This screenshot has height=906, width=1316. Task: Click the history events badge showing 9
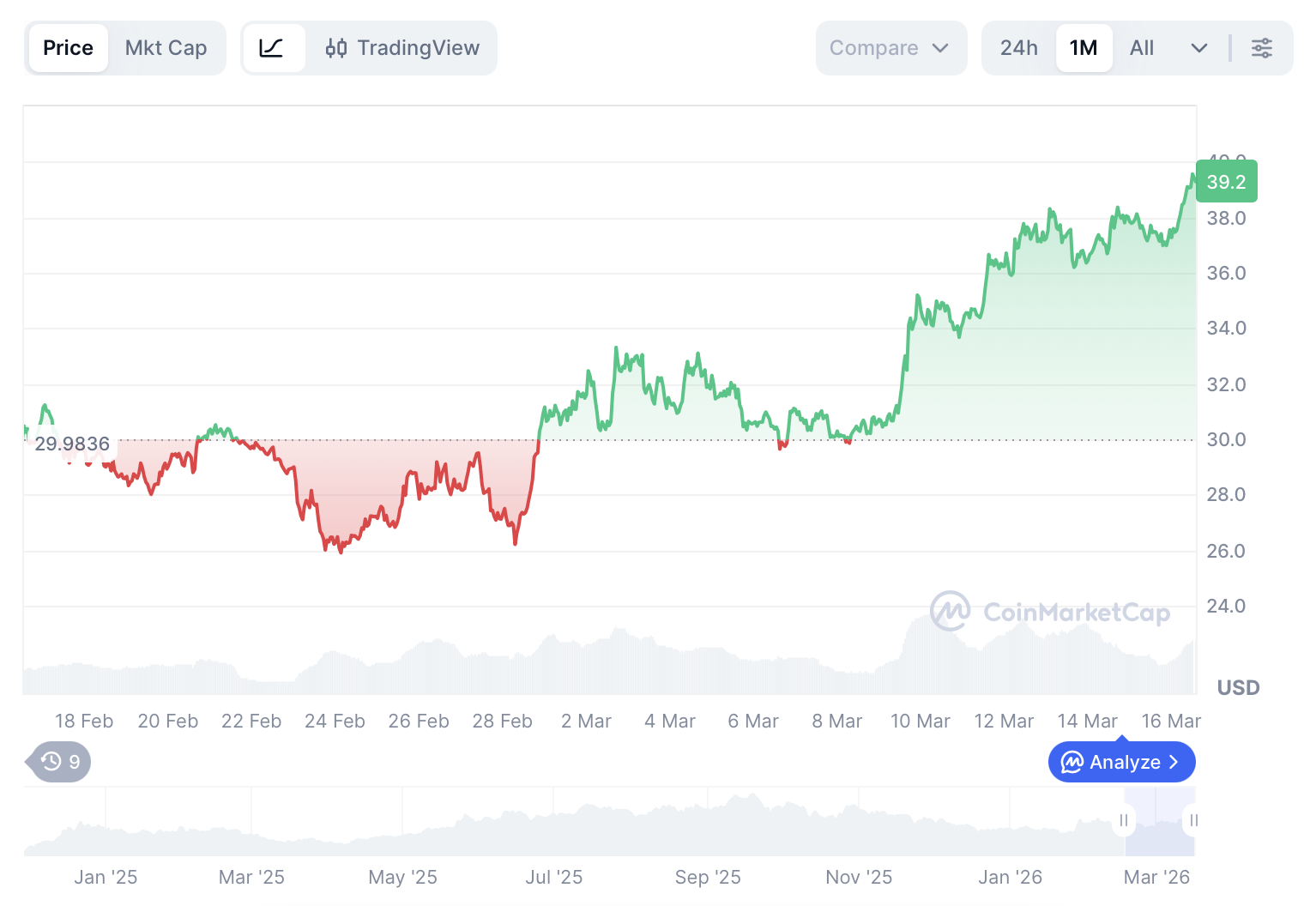pos(61,762)
